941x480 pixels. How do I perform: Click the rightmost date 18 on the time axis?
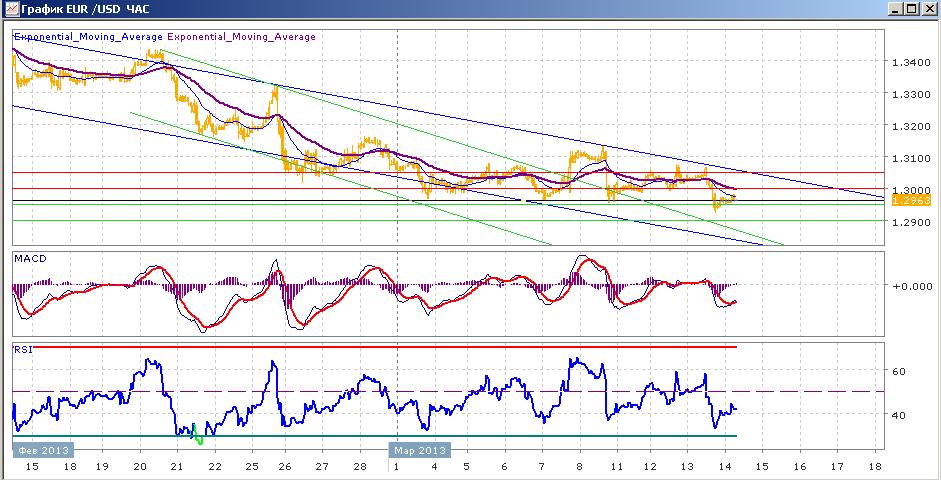click(x=875, y=466)
